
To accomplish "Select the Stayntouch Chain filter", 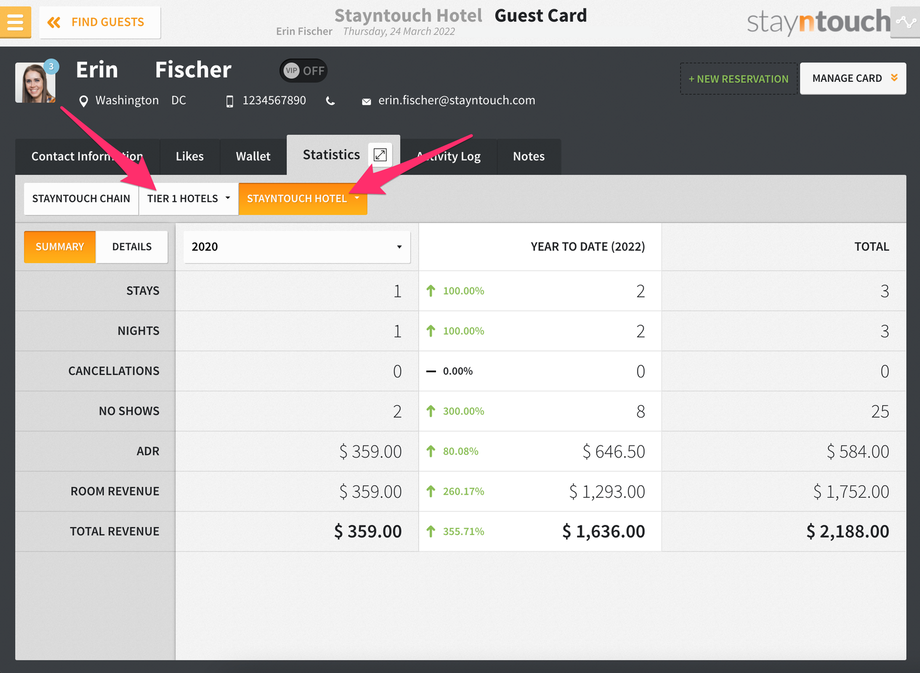I will coord(81,199).
